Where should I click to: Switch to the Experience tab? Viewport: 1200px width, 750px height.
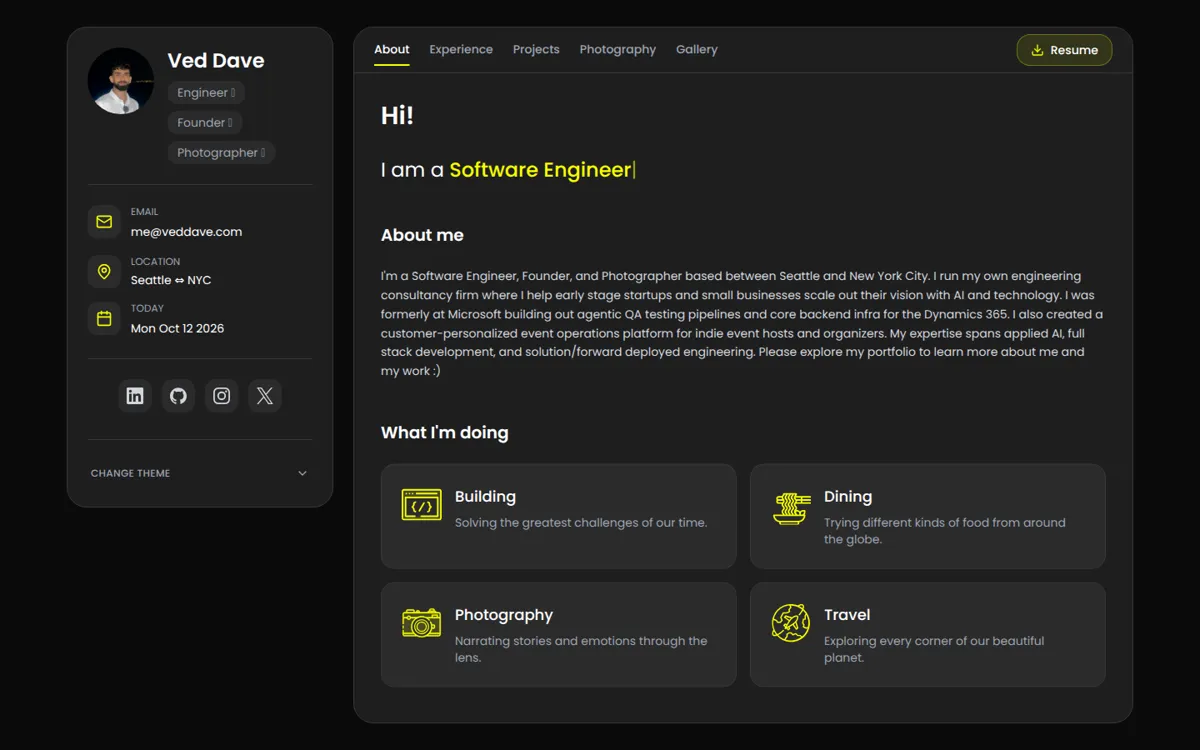click(461, 49)
